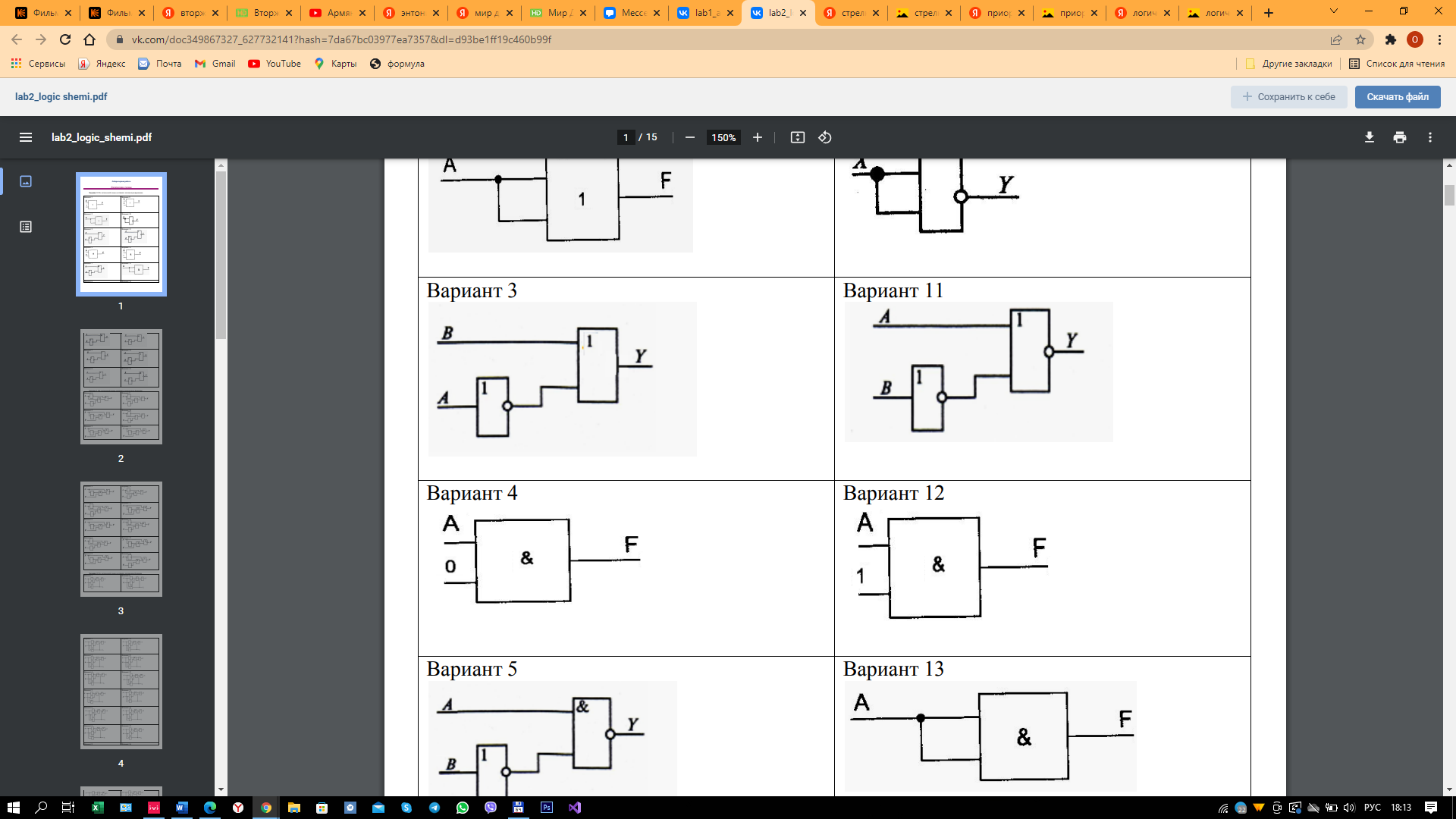The width and height of the screenshot is (1456, 819).
Task: Show page thumbnails view in sidebar
Action: coord(26,181)
